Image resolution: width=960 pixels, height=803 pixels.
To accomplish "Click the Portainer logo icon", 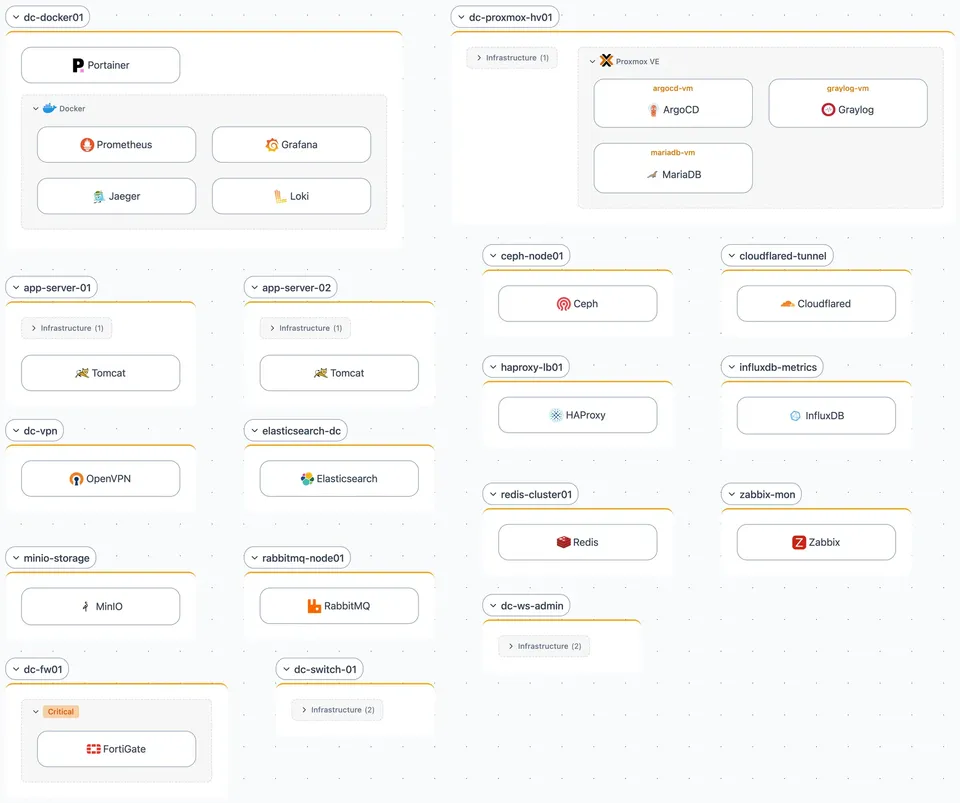I will click(78, 65).
